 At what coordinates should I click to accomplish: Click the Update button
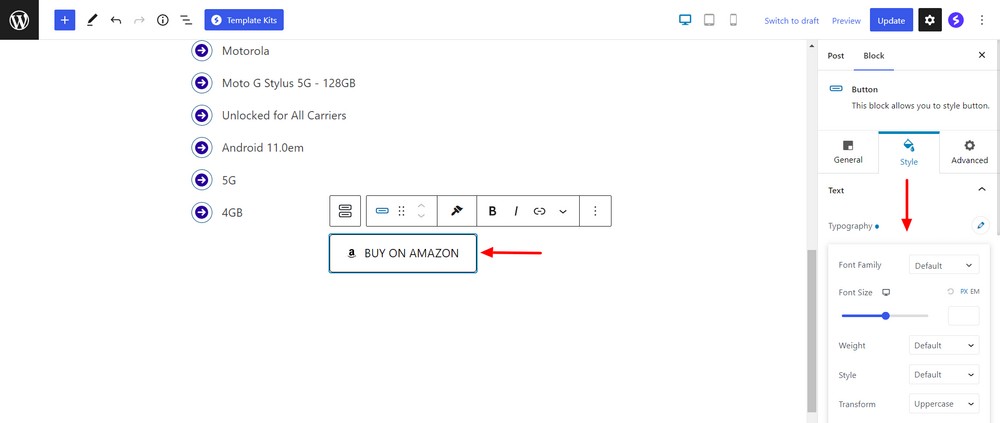click(x=890, y=20)
